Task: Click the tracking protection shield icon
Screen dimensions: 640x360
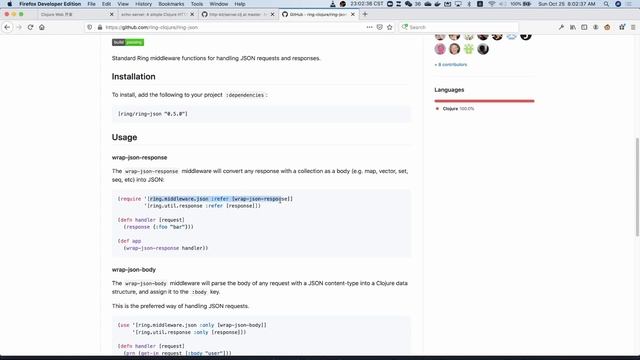Action: click(x=89, y=27)
